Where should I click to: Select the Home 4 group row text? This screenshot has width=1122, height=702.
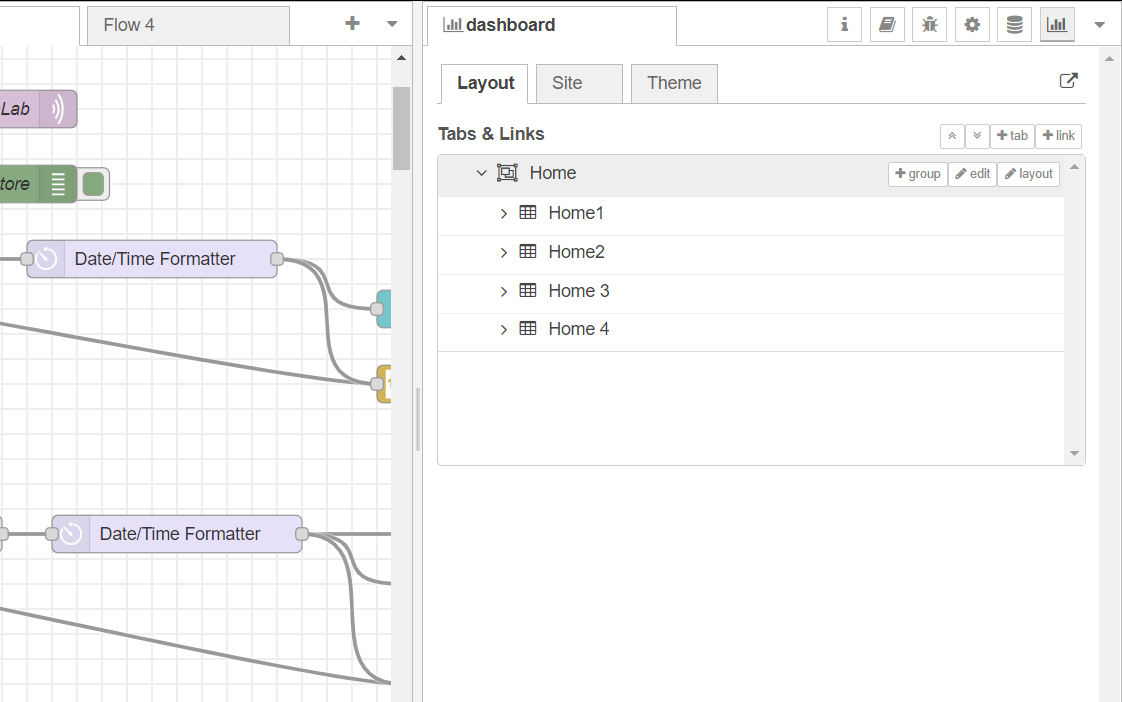pyautogui.click(x=579, y=329)
